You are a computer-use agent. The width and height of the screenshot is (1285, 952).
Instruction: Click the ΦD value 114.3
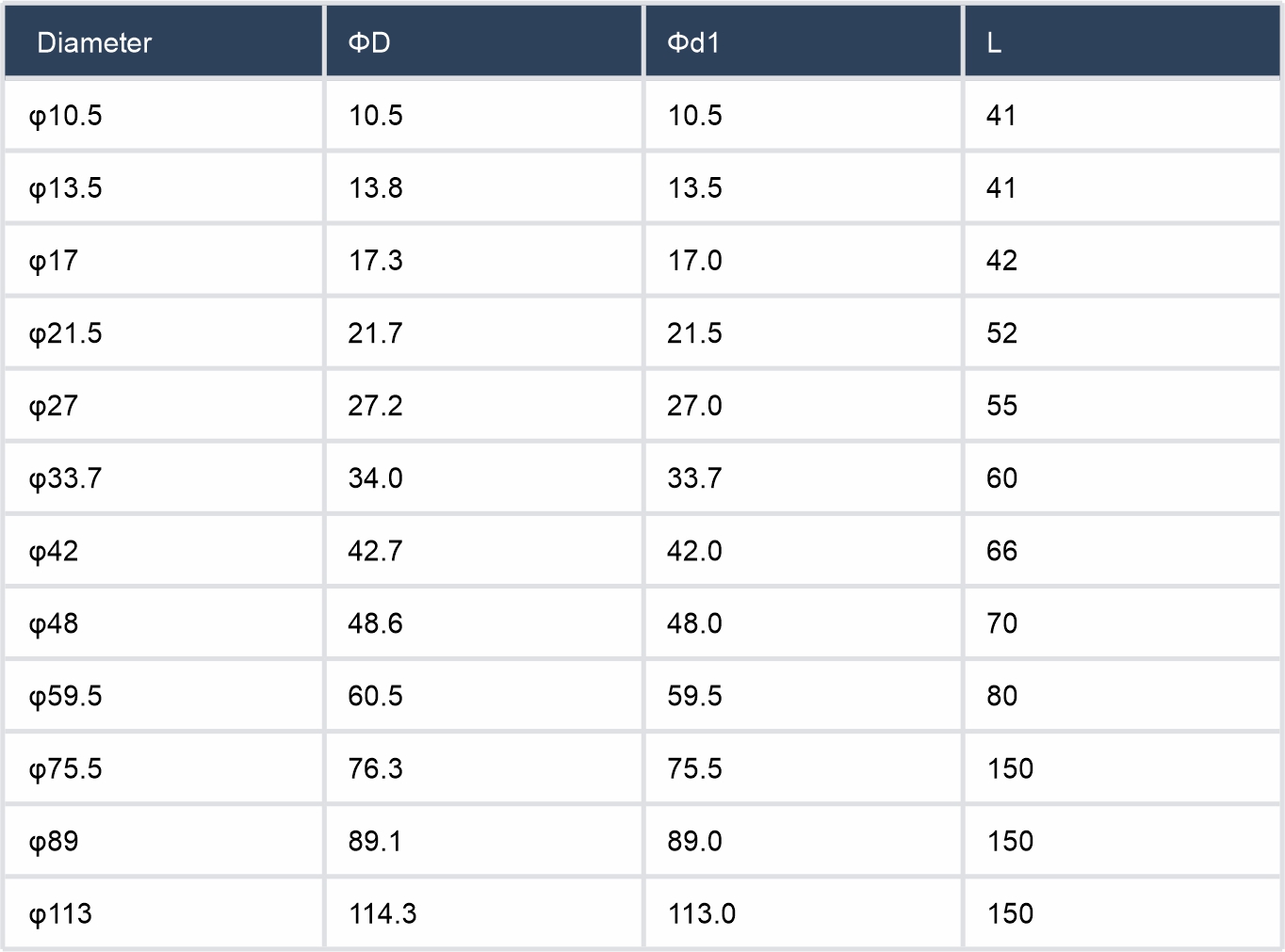point(382,913)
